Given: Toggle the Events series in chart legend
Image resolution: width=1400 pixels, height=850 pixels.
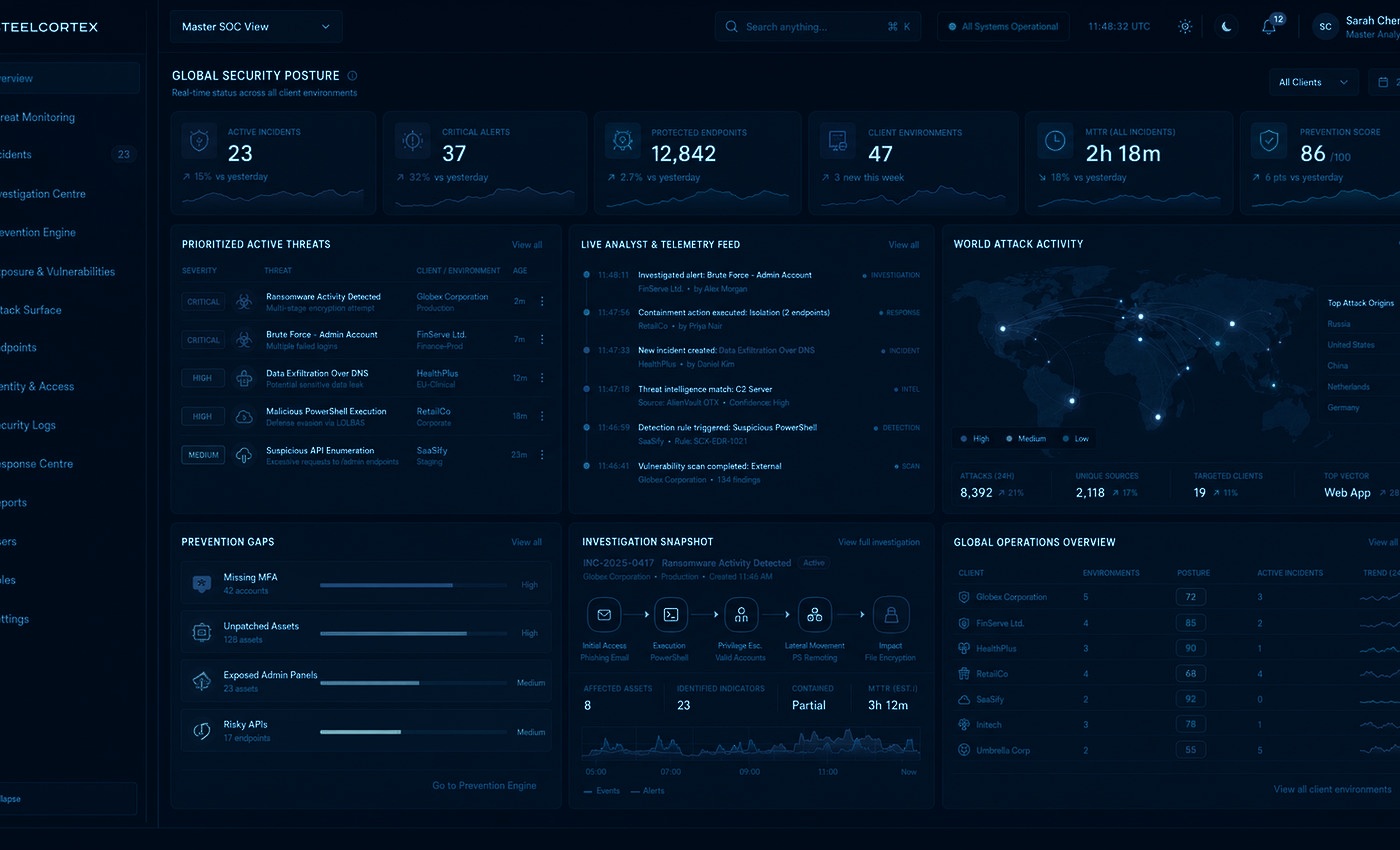Looking at the screenshot, I should tap(602, 791).
